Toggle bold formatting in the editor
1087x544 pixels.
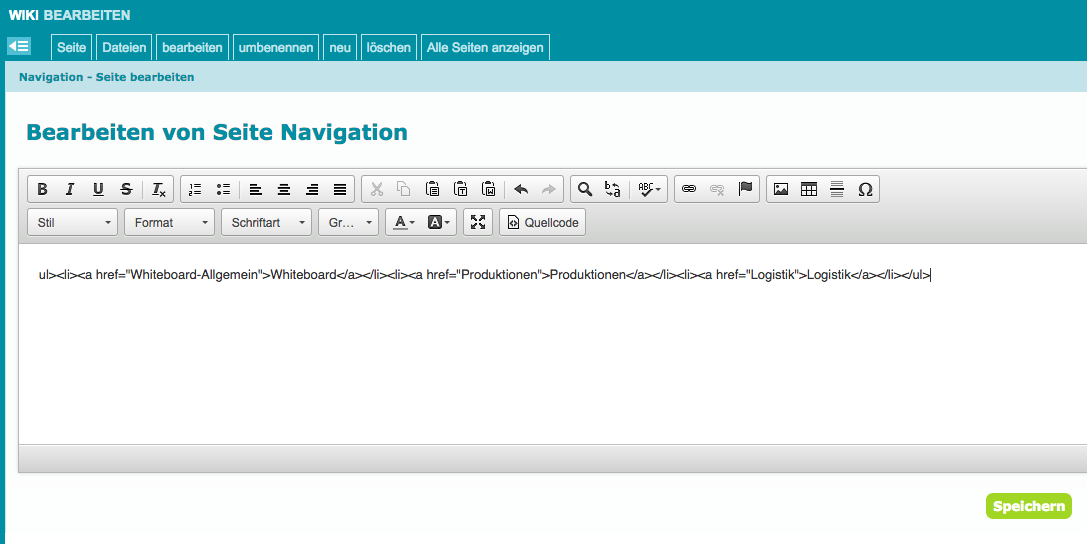point(43,189)
